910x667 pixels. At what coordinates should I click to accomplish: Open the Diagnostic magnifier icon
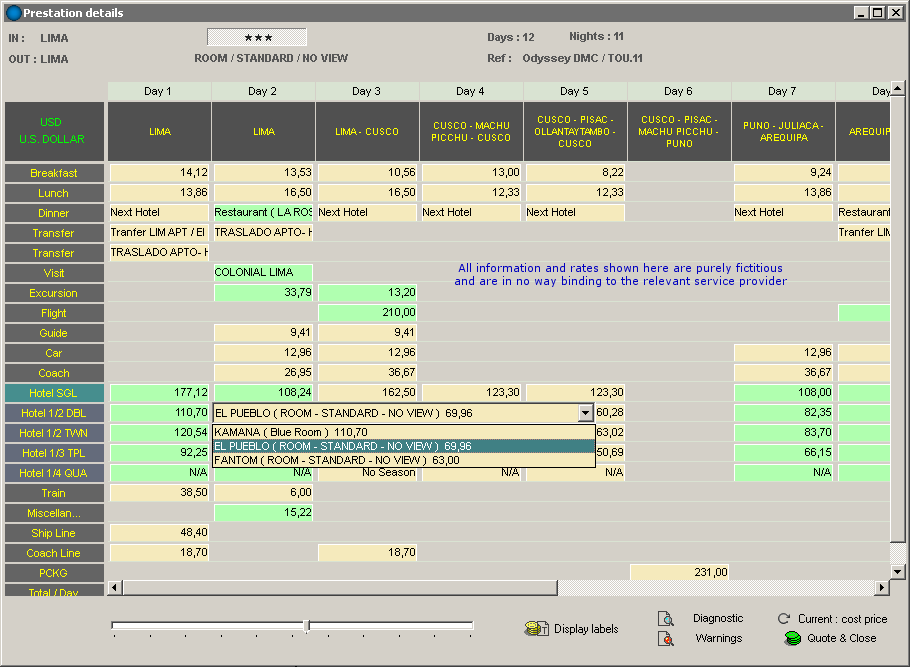[665, 619]
